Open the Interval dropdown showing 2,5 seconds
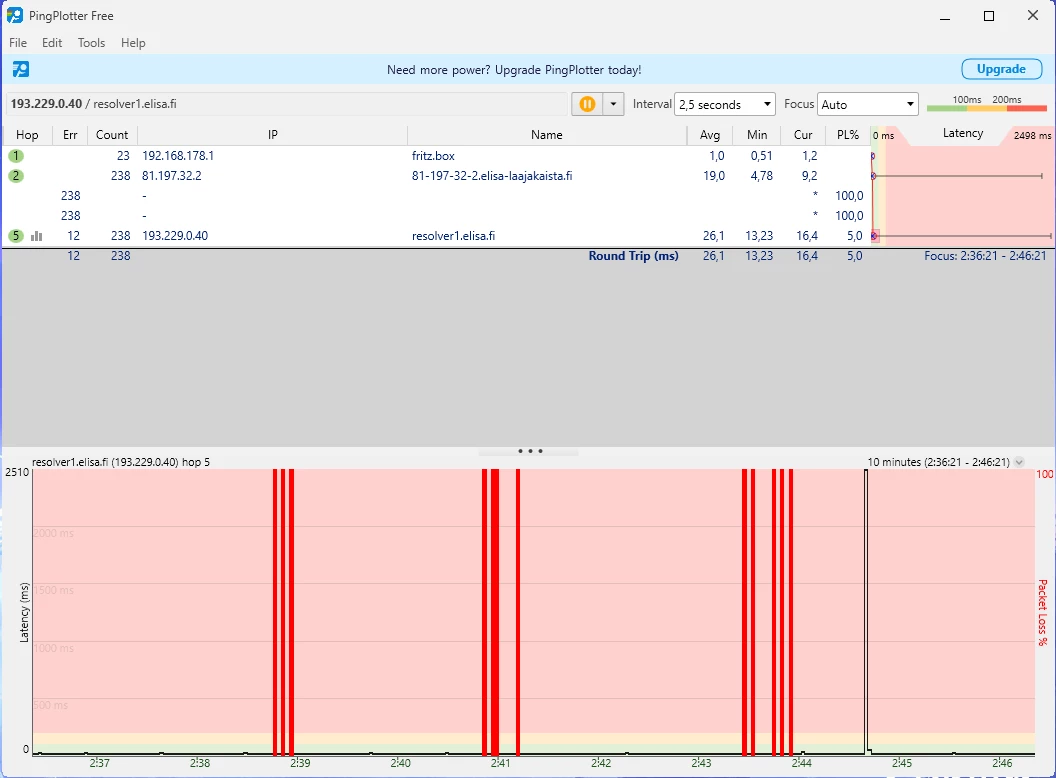Screen dimensions: 1056x778 click(725, 104)
